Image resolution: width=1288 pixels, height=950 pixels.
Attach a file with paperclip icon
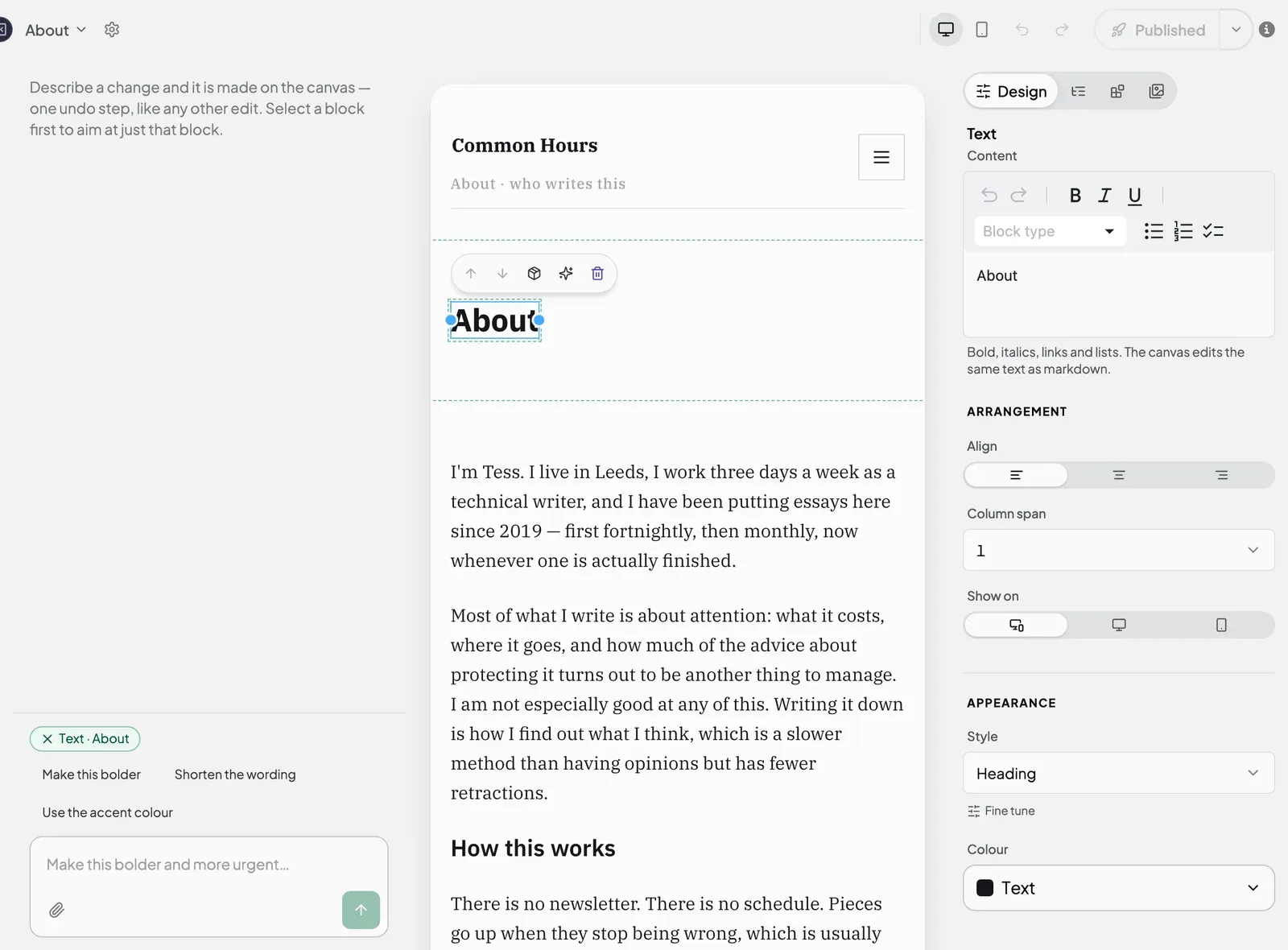pos(56,911)
